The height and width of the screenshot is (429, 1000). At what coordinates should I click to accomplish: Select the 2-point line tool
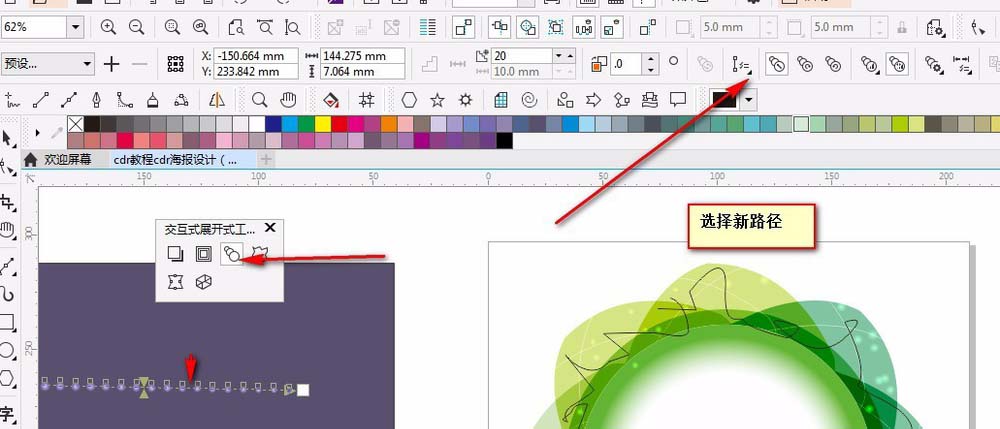point(41,100)
